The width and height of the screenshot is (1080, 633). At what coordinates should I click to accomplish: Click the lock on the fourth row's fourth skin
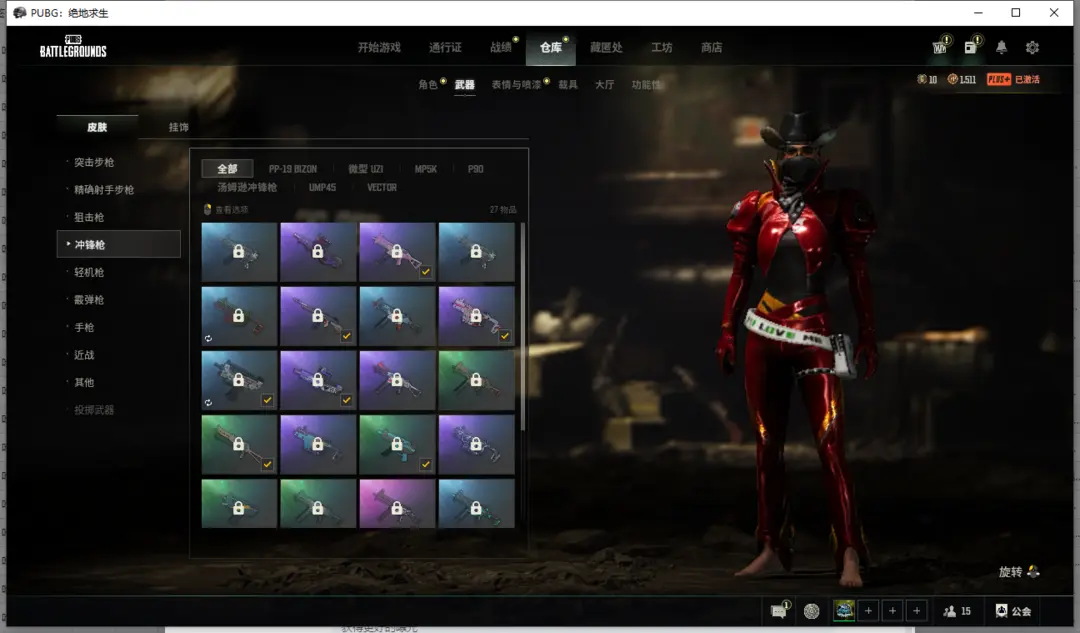(476, 444)
